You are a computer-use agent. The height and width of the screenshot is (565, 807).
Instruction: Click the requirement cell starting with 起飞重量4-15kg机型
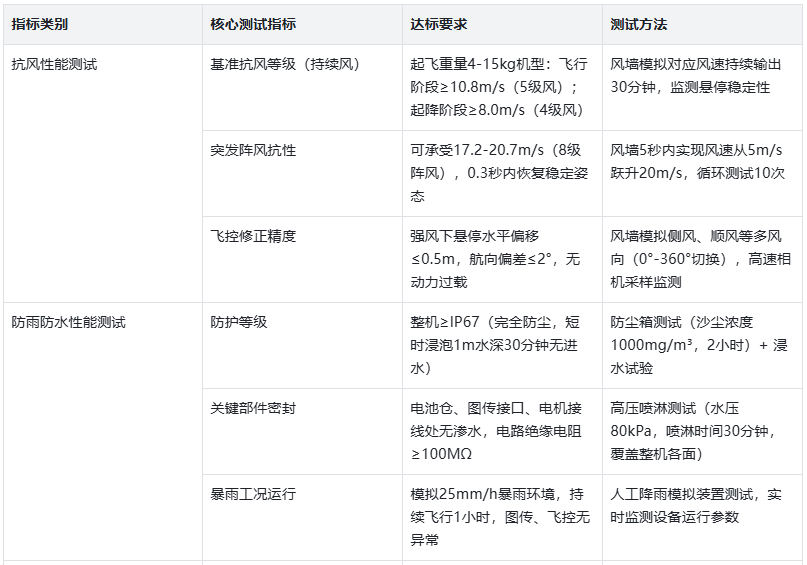(x=500, y=87)
